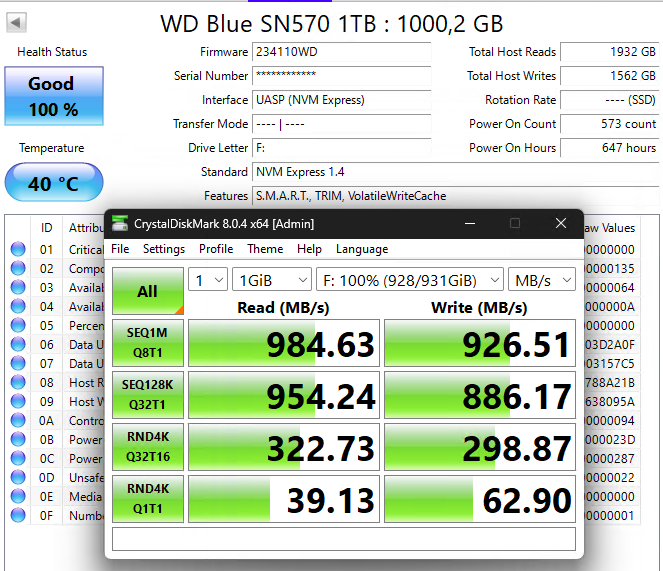
Task: Open the Help menu in CrystalDiskMark
Action: [309, 249]
